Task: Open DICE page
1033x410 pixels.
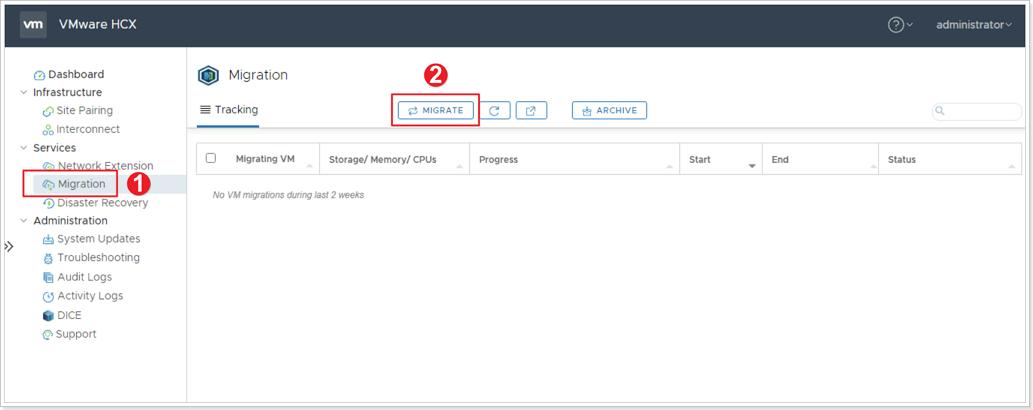Action: (69, 315)
